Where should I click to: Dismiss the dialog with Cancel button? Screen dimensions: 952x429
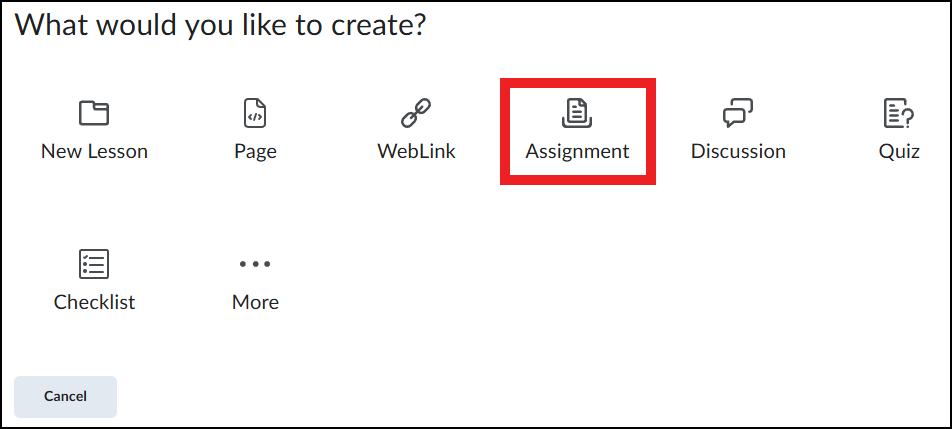click(65, 397)
